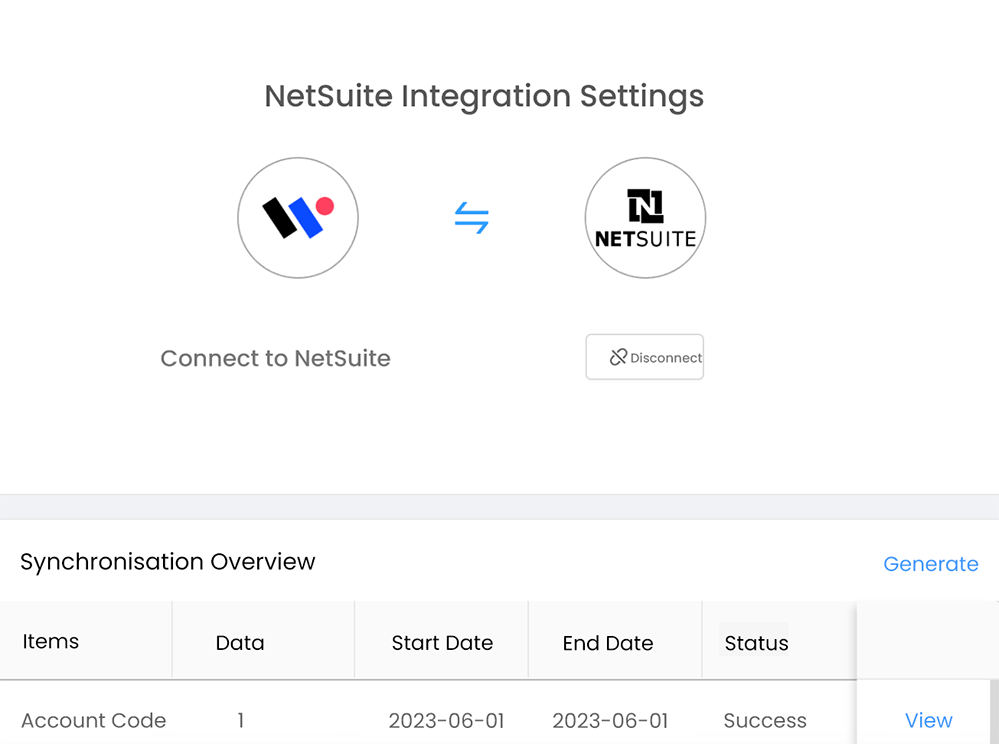Click the Connect to NetSuite label

[275, 358]
